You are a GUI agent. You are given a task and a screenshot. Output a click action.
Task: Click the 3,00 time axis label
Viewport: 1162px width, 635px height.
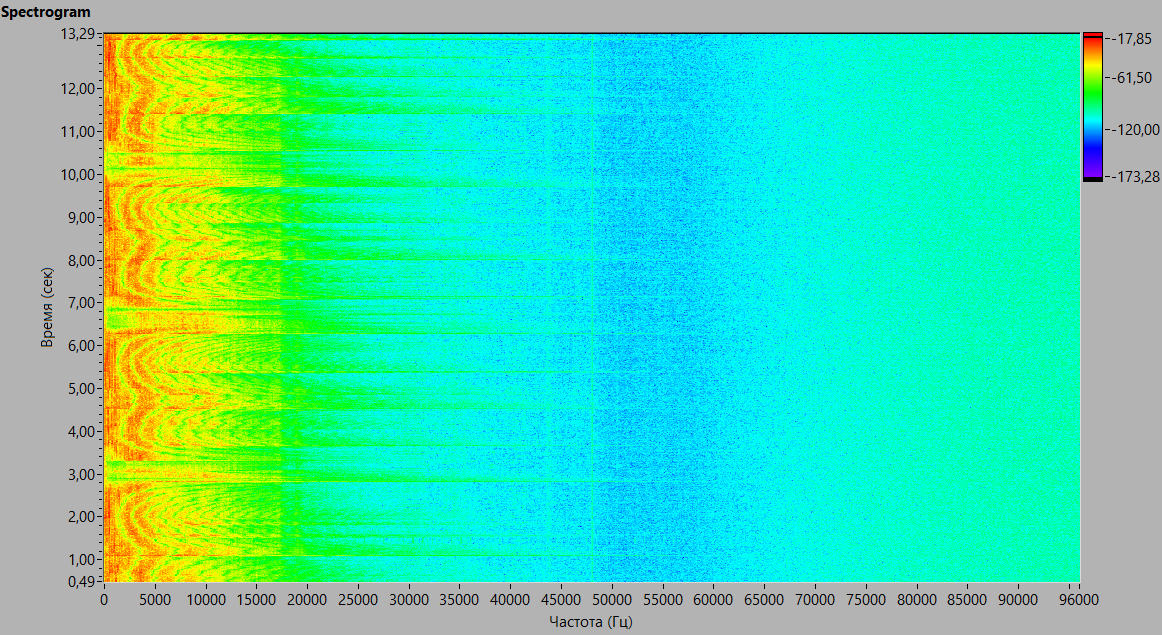(x=84, y=475)
